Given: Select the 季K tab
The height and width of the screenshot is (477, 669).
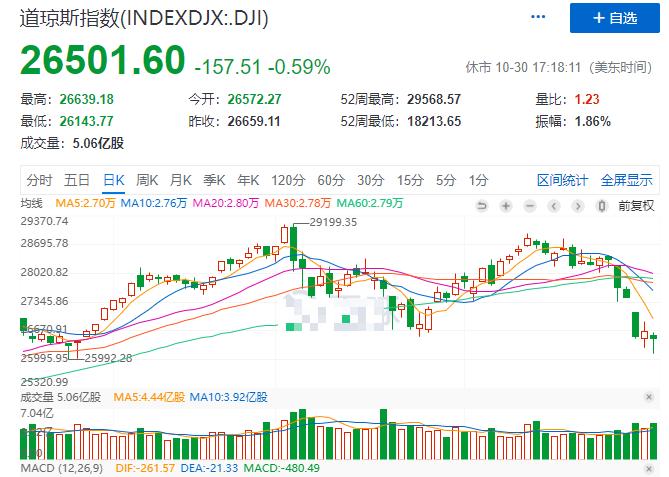Looking at the screenshot, I should click(x=214, y=180).
